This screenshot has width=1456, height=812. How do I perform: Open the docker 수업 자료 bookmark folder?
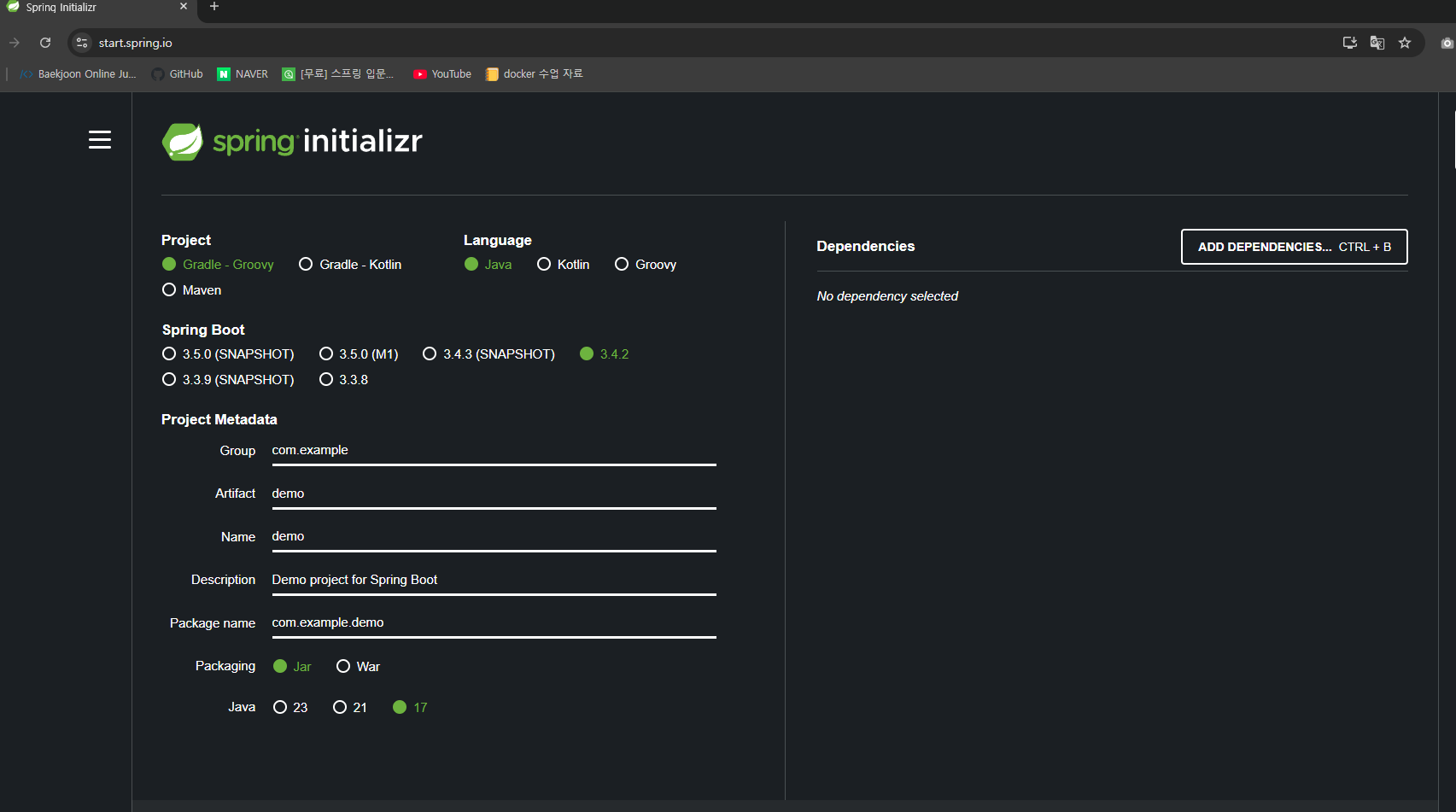pyautogui.click(x=535, y=74)
